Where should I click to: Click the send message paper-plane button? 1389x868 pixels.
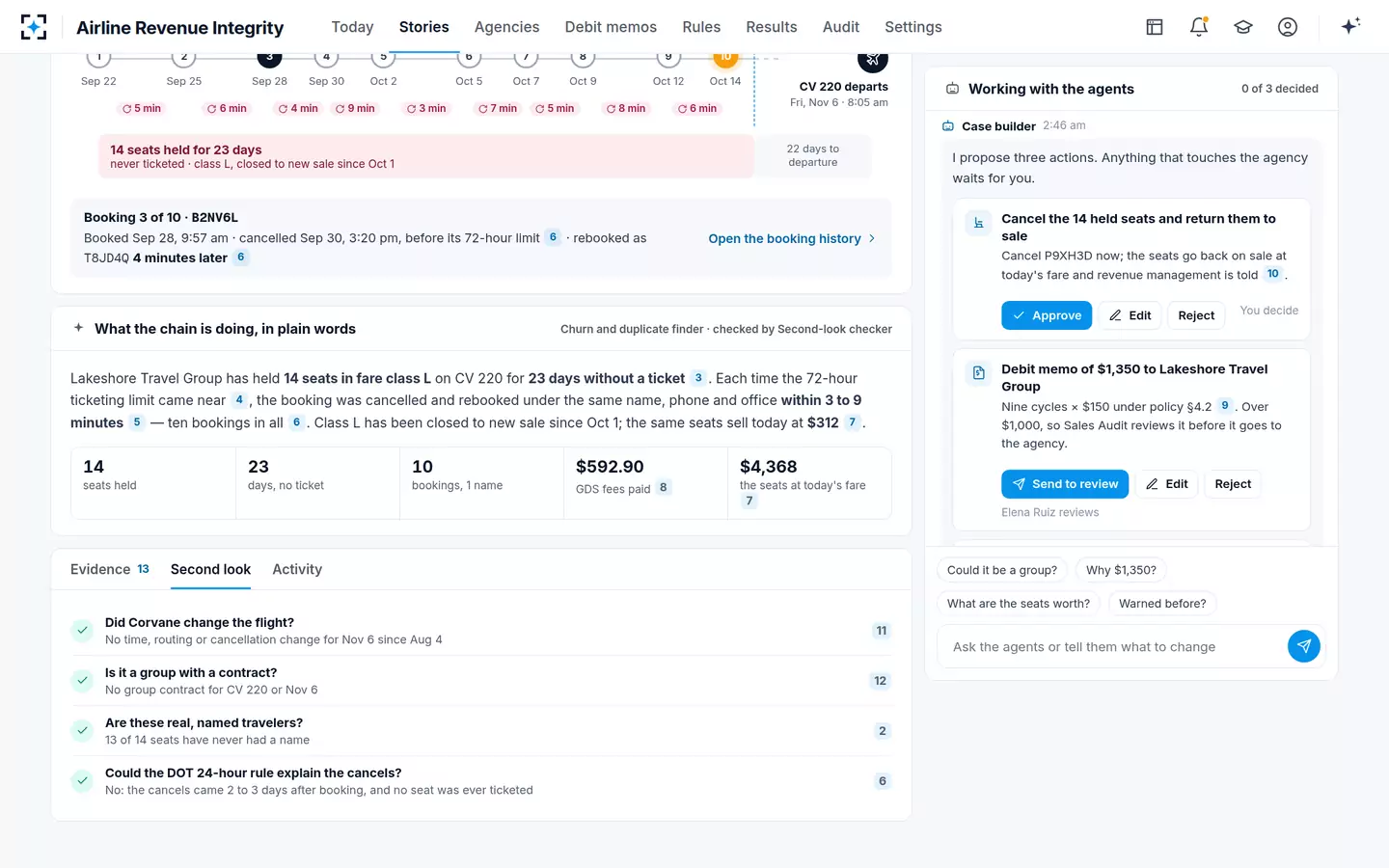[x=1304, y=646]
